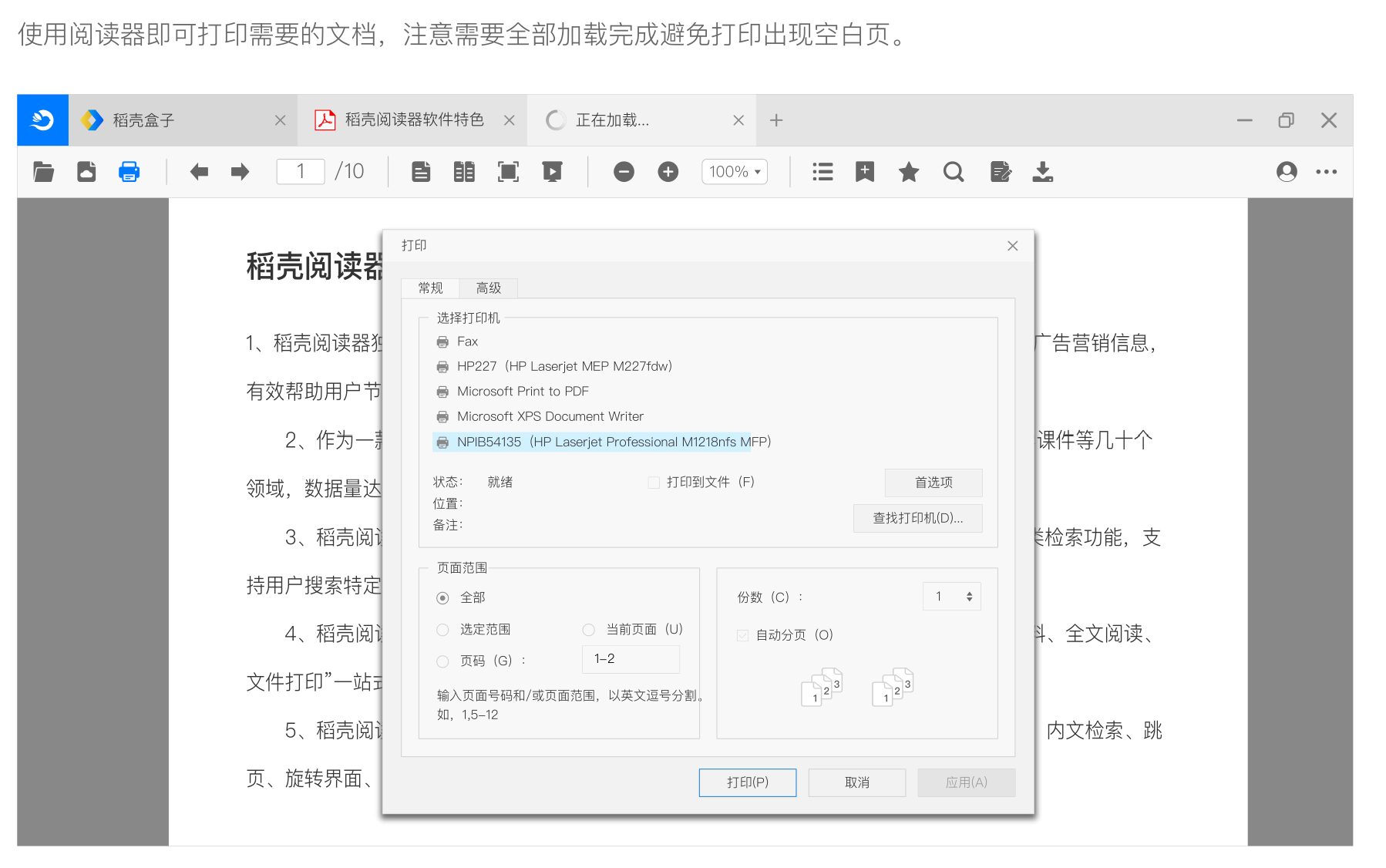Click the blue printer icon in toolbar
1386x868 pixels.
pyautogui.click(x=130, y=171)
